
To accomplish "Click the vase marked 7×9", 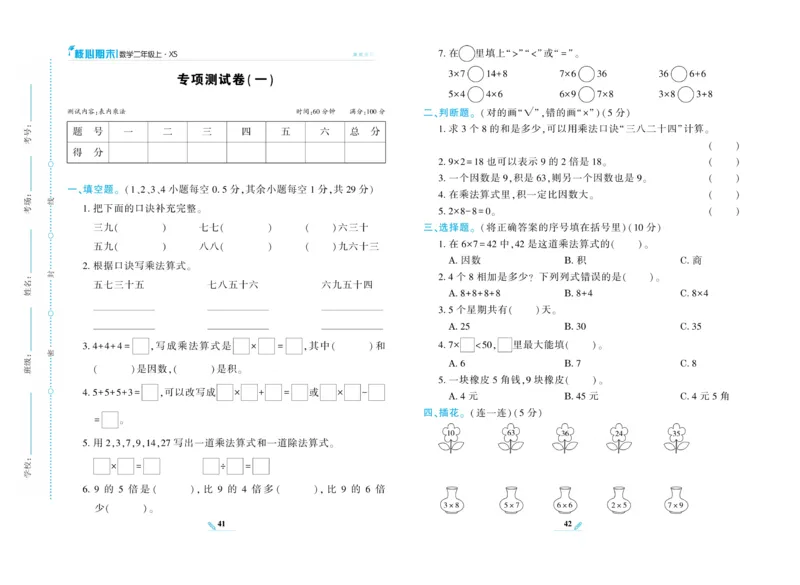I will (677, 505).
